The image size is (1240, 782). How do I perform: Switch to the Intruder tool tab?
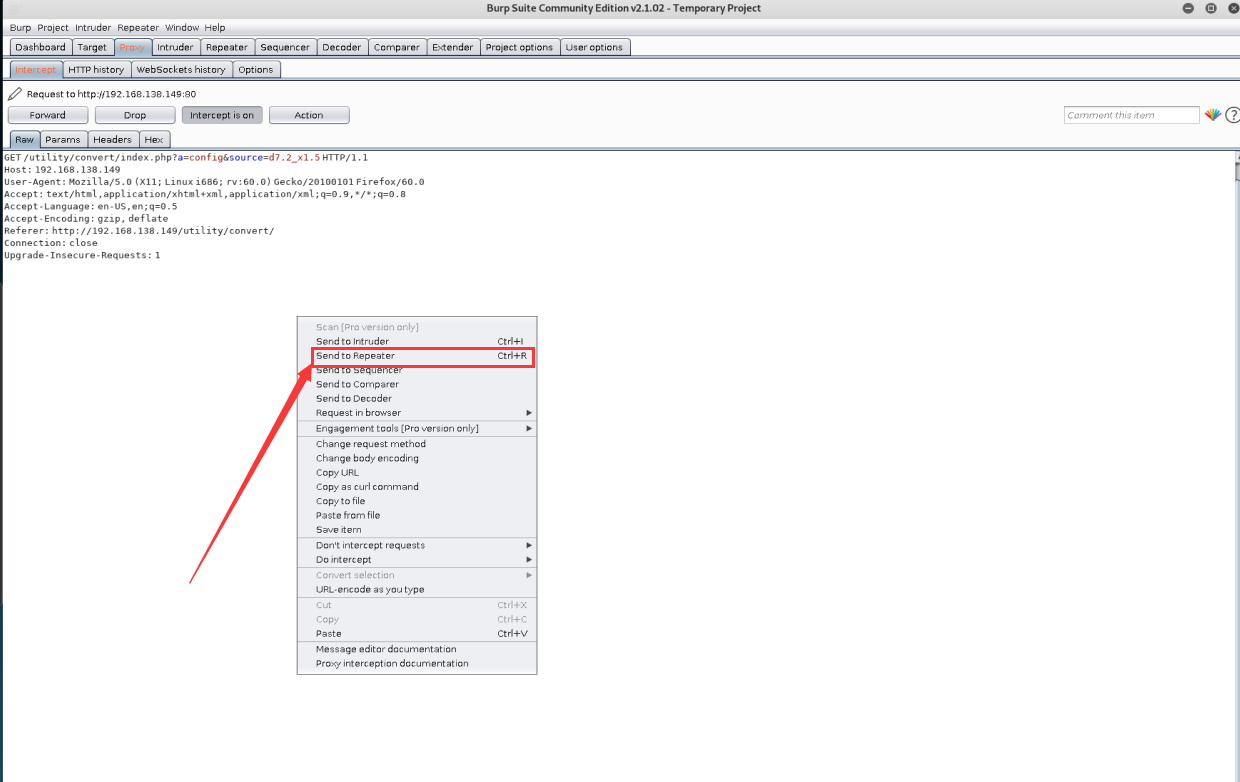click(x=175, y=47)
